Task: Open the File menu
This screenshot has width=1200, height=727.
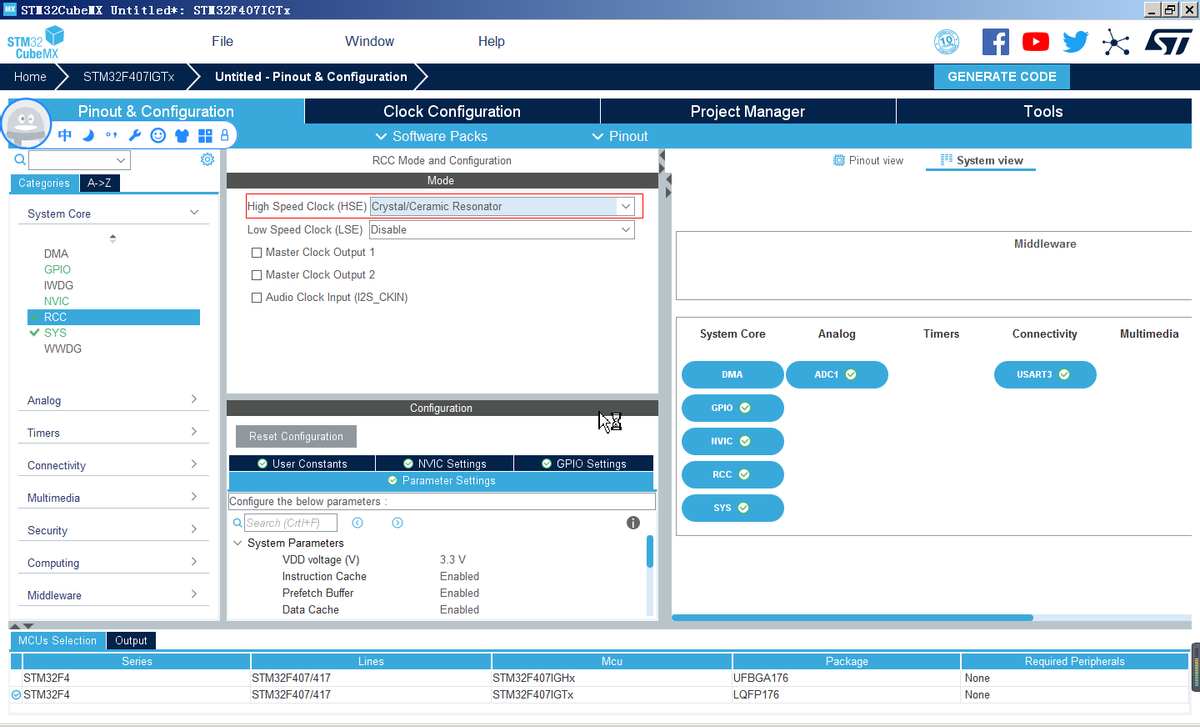Action: pos(222,41)
